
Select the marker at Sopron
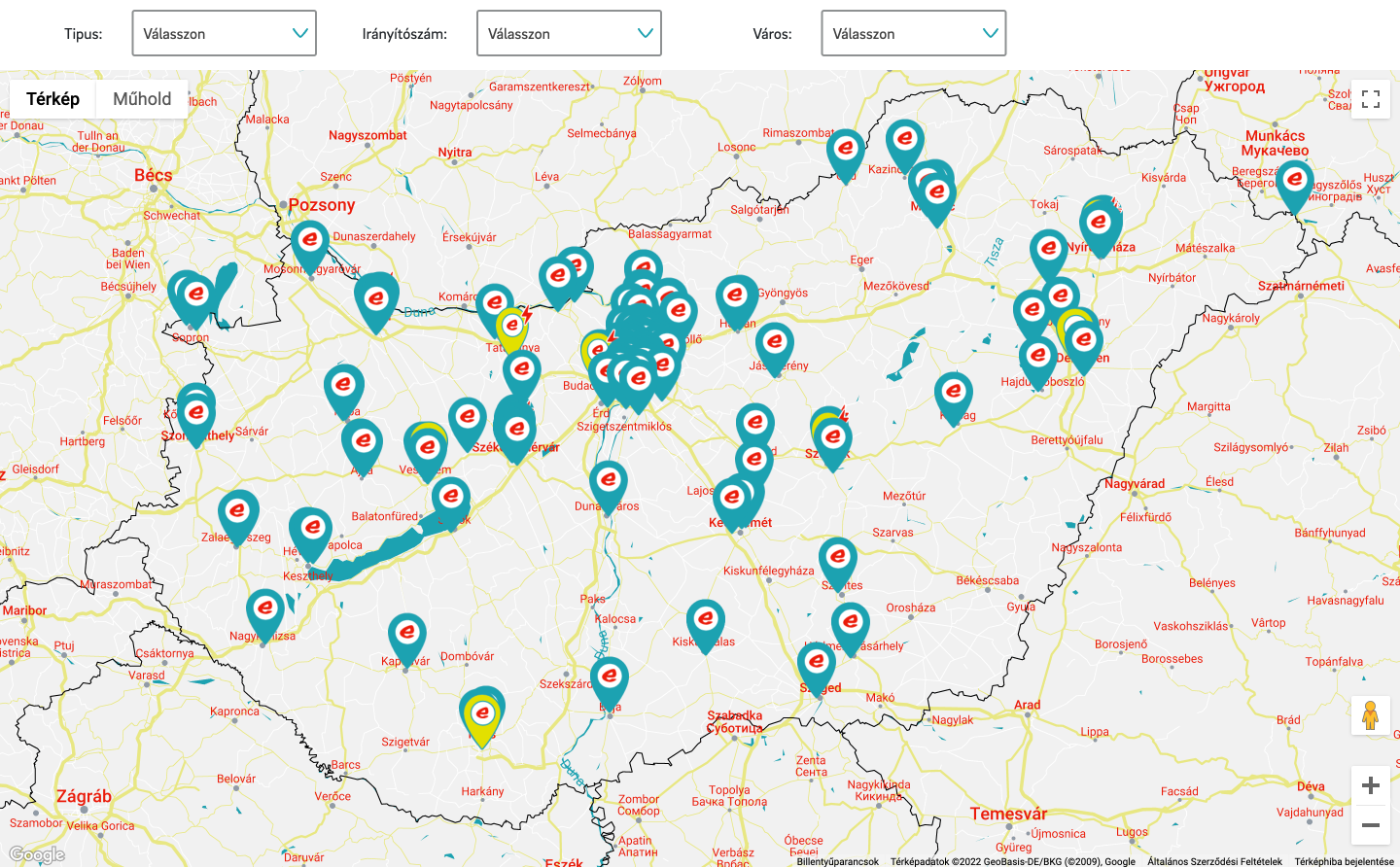(195, 301)
